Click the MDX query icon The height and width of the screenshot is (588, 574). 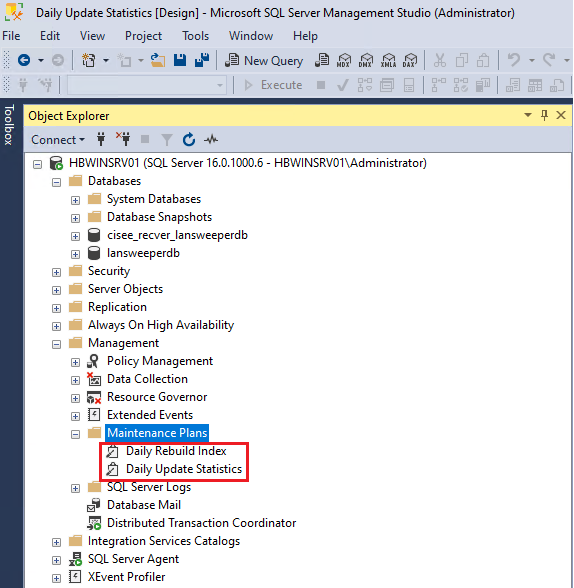344,60
